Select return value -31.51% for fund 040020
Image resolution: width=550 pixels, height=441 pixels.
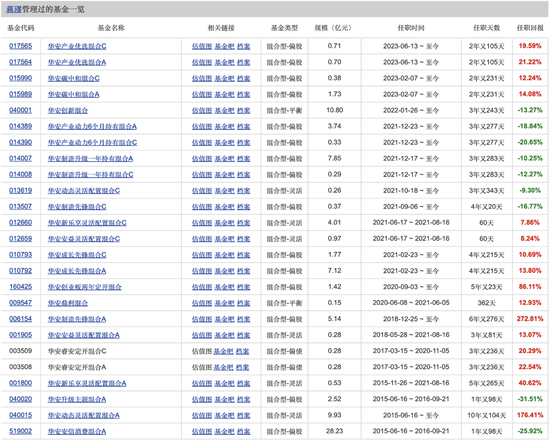coord(530,399)
